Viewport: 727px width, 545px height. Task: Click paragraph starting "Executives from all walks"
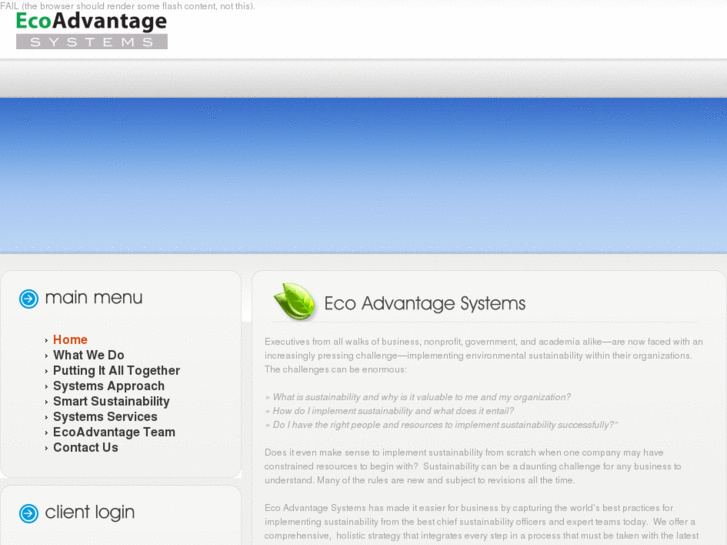click(484, 355)
